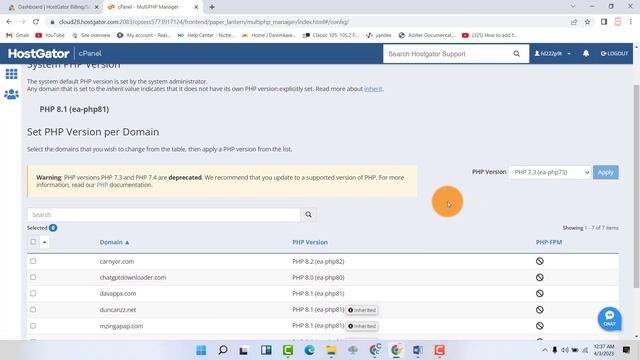This screenshot has height=360, width=640.
Task: Sort by the PHP Version column header
Action: pos(310,242)
